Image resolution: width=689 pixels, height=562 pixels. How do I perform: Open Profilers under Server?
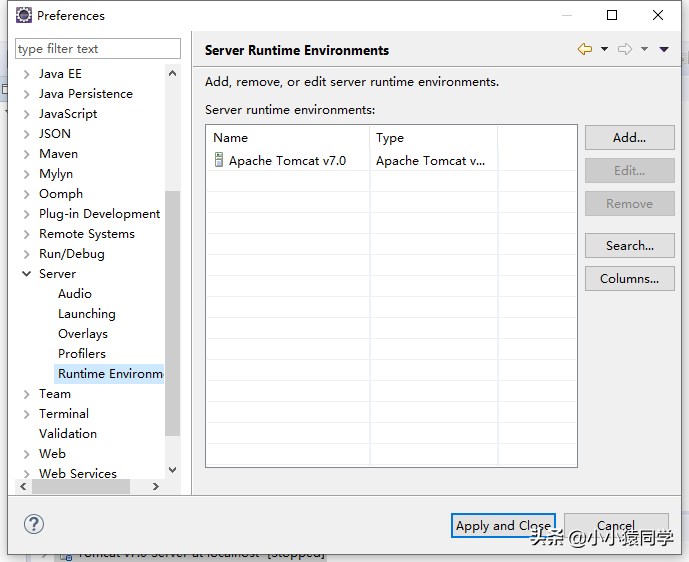[x=82, y=354]
